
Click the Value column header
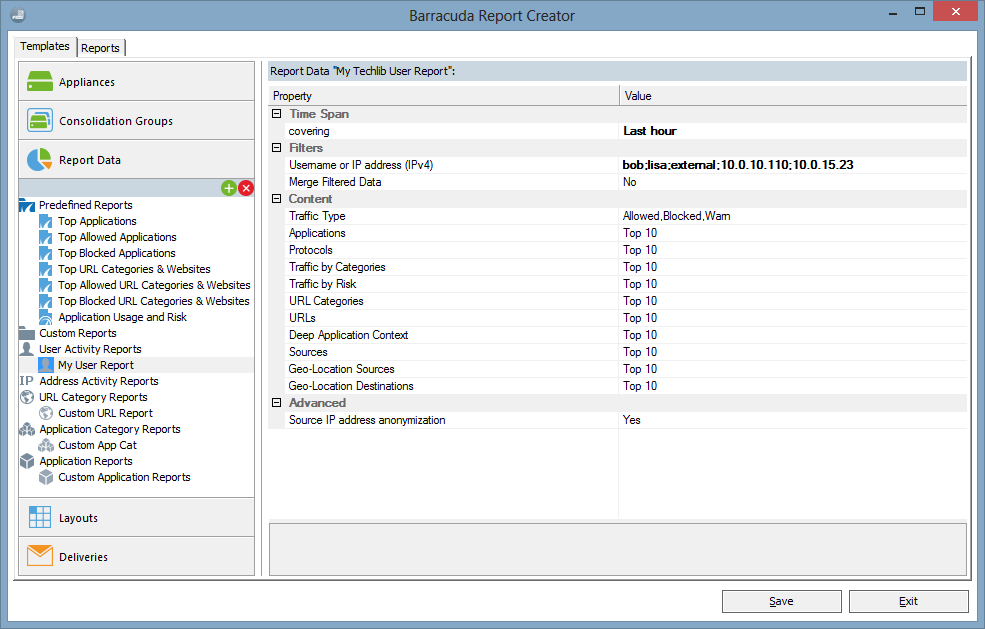[793, 96]
